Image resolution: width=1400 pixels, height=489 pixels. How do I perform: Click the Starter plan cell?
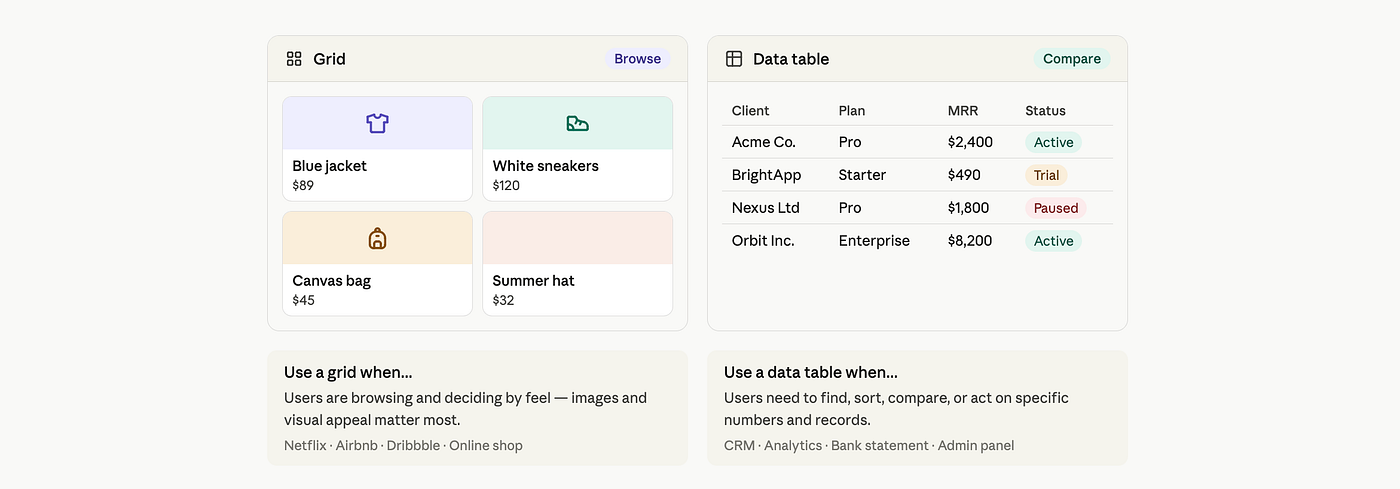click(862, 175)
